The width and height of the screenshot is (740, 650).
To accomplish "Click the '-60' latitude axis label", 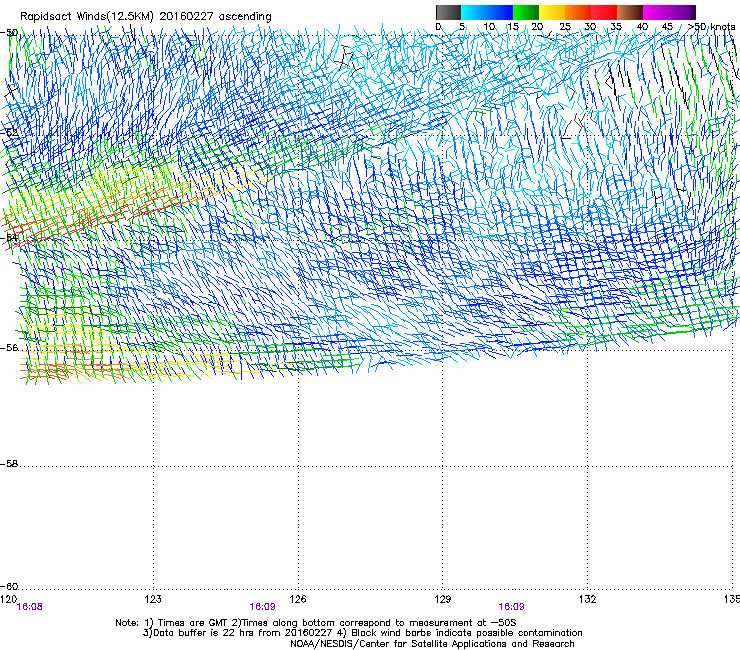I will [x=9, y=586].
